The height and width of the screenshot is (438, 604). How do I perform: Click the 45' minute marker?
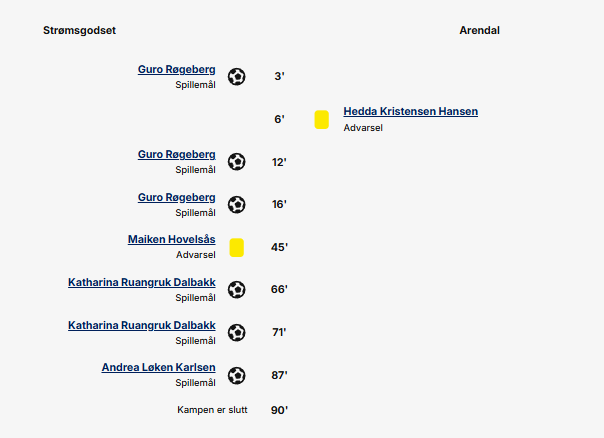pyautogui.click(x=279, y=247)
